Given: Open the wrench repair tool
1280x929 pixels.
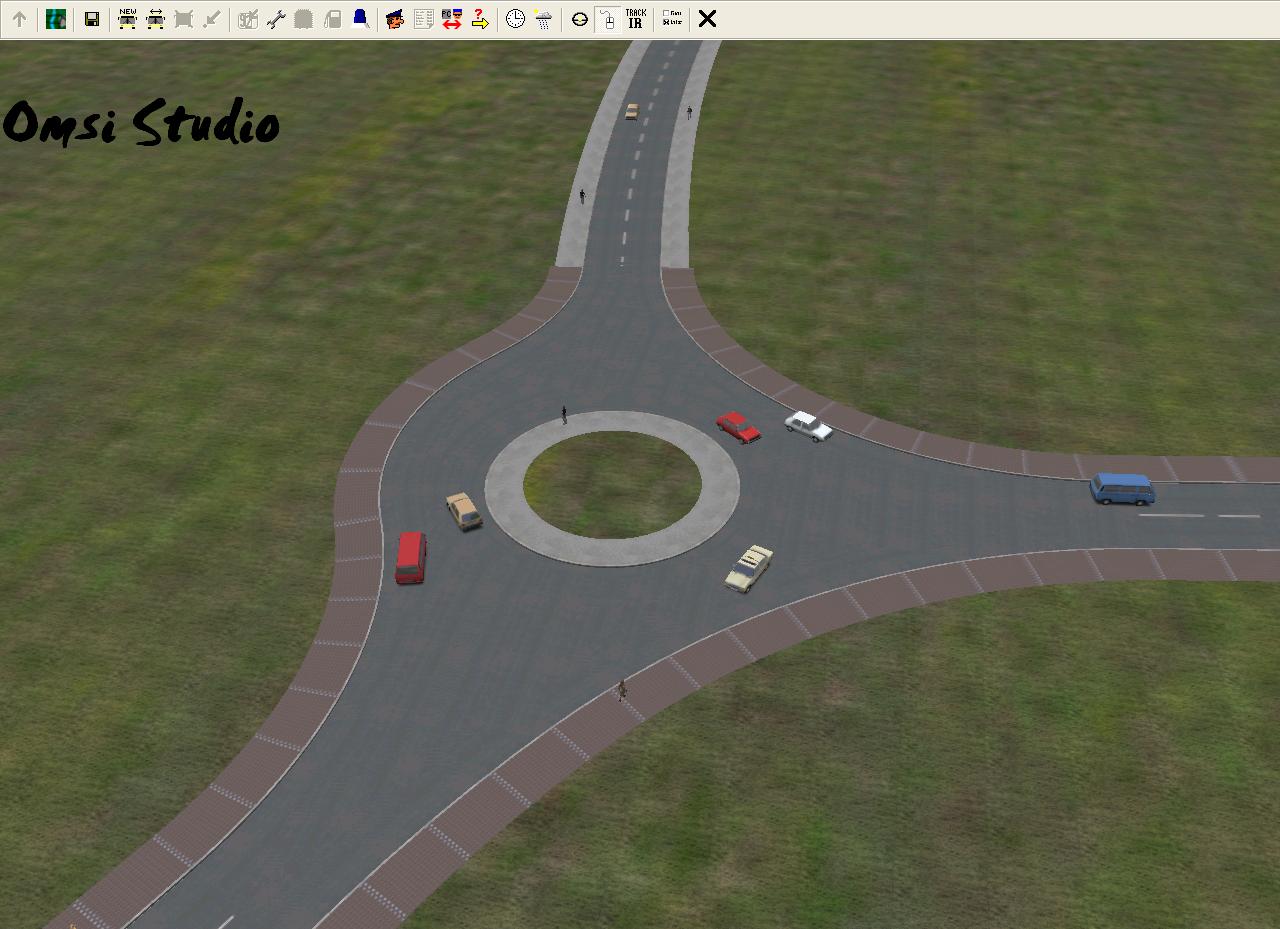Looking at the screenshot, I should (276, 19).
